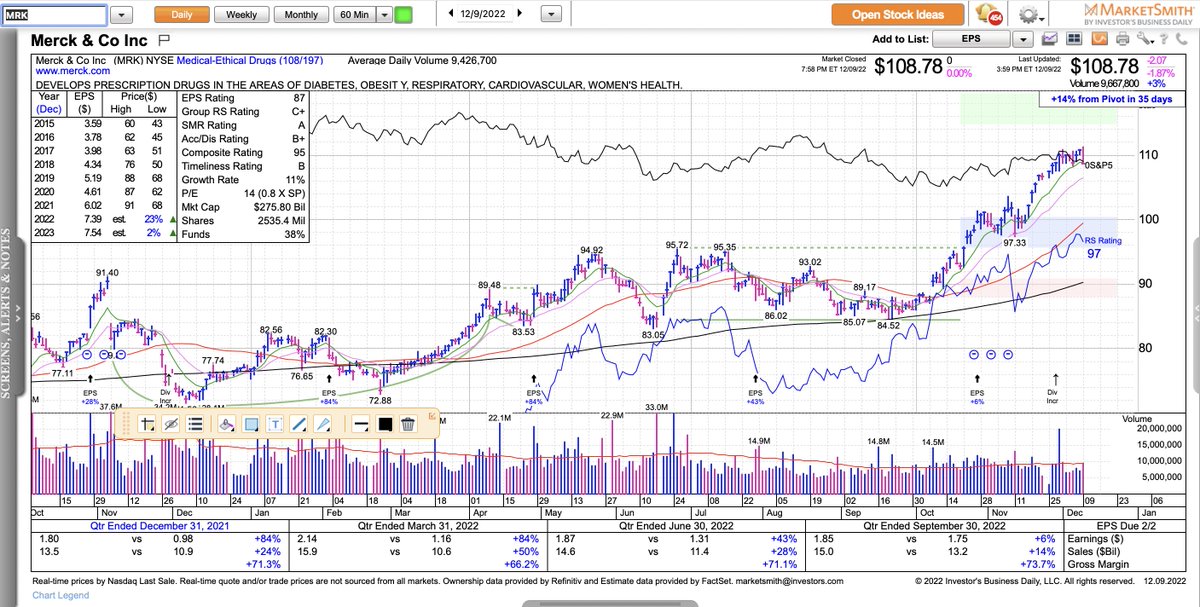This screenshot has height=607, width=1200.
Task: Open the Add to List arrow dropdown
Action: tap(1022, 39)
